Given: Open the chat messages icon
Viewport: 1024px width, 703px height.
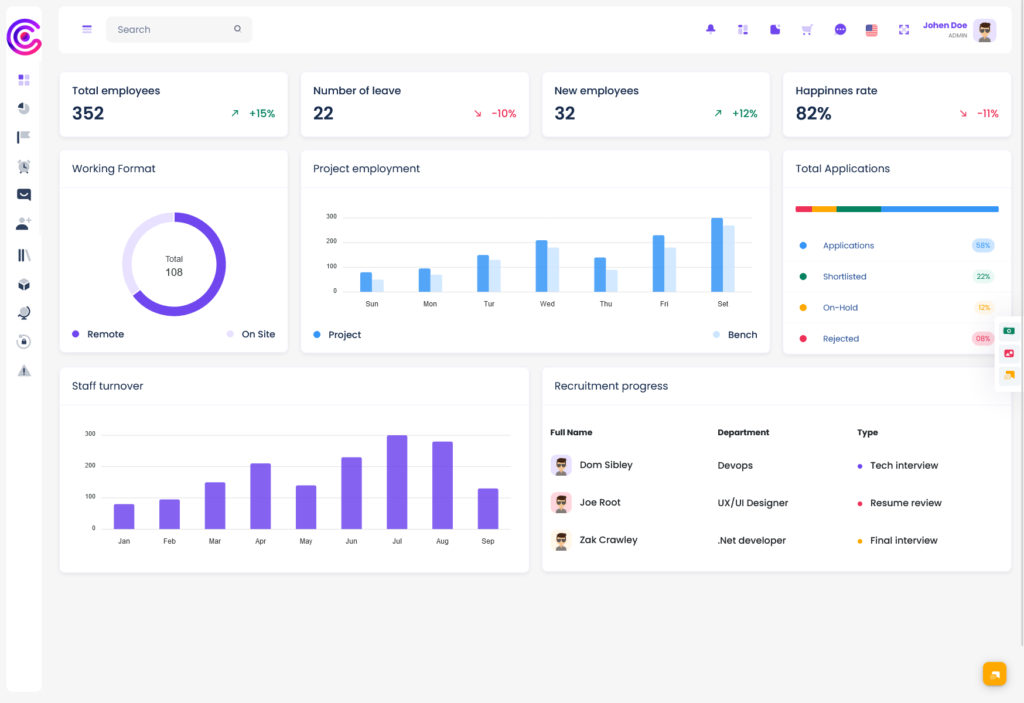Looking at the screenshot, I should pyautogui.click(x=839, y=29).
